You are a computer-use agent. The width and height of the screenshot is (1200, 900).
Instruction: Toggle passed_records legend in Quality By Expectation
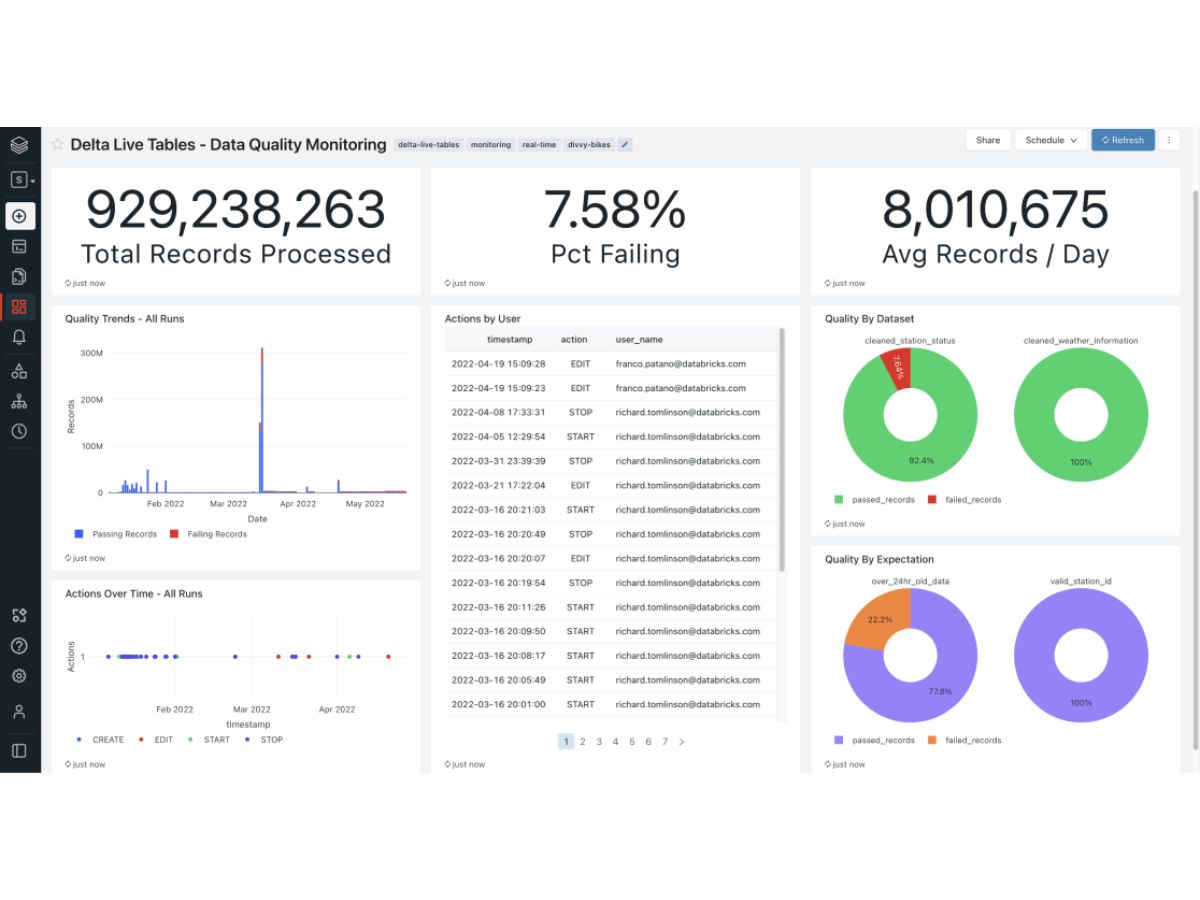pyautogui.click(x=874, y=740)
